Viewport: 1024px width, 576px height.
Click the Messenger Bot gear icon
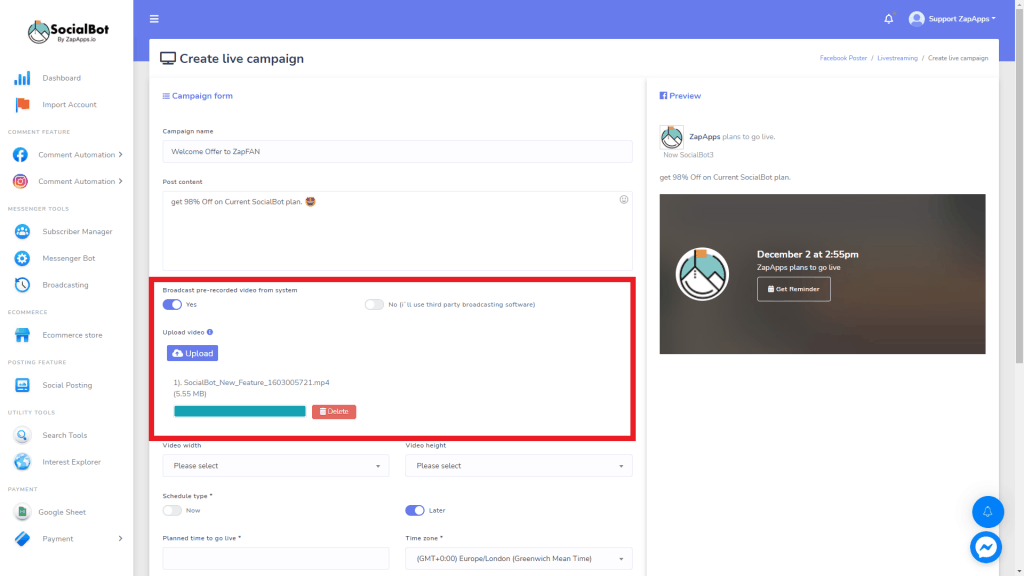[22, 259]
